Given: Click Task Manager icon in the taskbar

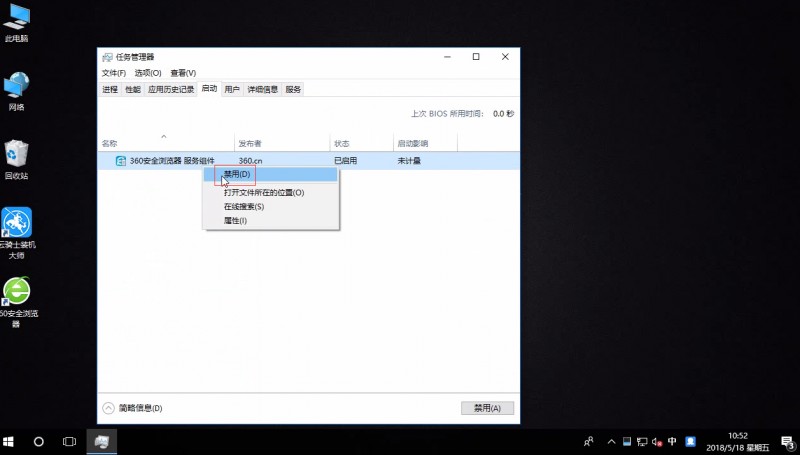Looking at the screenshot, I should (102, 442).
